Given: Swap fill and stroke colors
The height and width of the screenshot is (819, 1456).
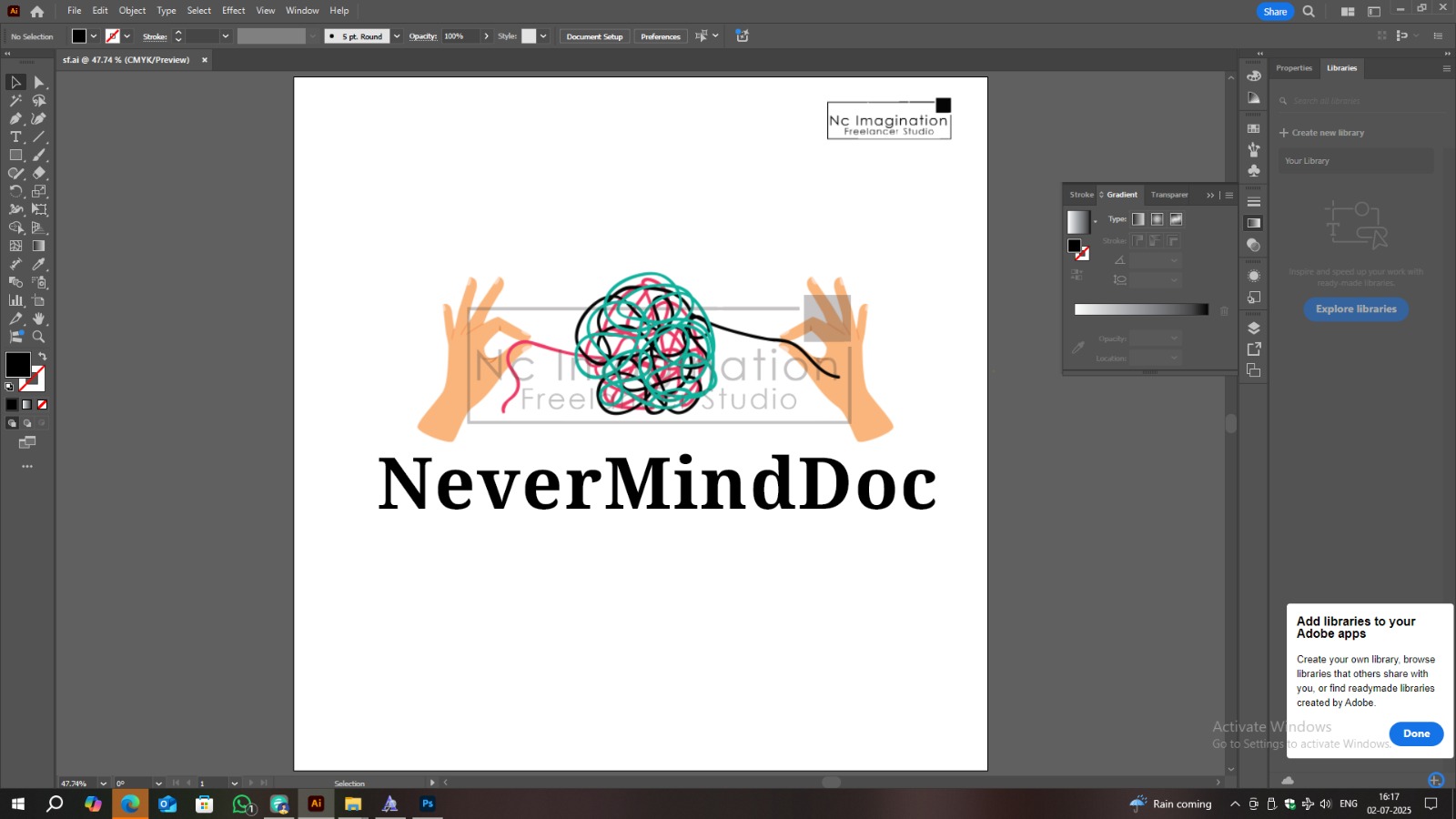Looking at the screenshot, I should tap(42, 357).
